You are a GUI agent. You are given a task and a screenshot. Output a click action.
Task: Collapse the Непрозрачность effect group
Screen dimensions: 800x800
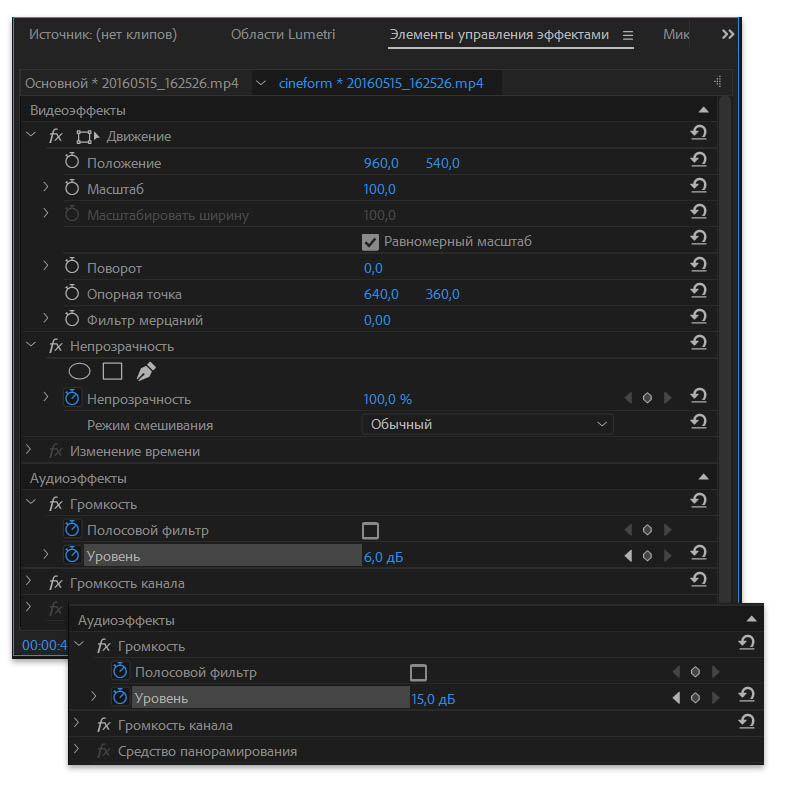(31, 345)
